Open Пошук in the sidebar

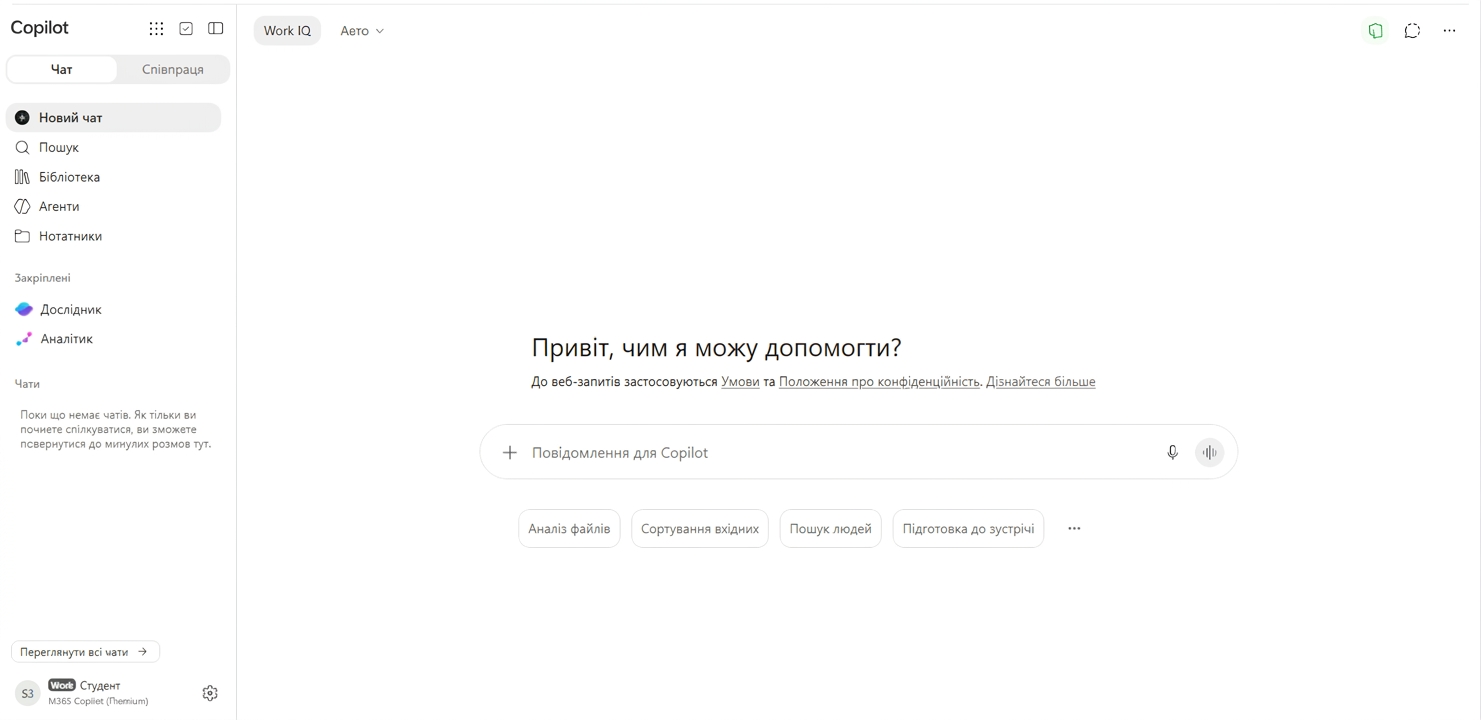click(113, 147)
